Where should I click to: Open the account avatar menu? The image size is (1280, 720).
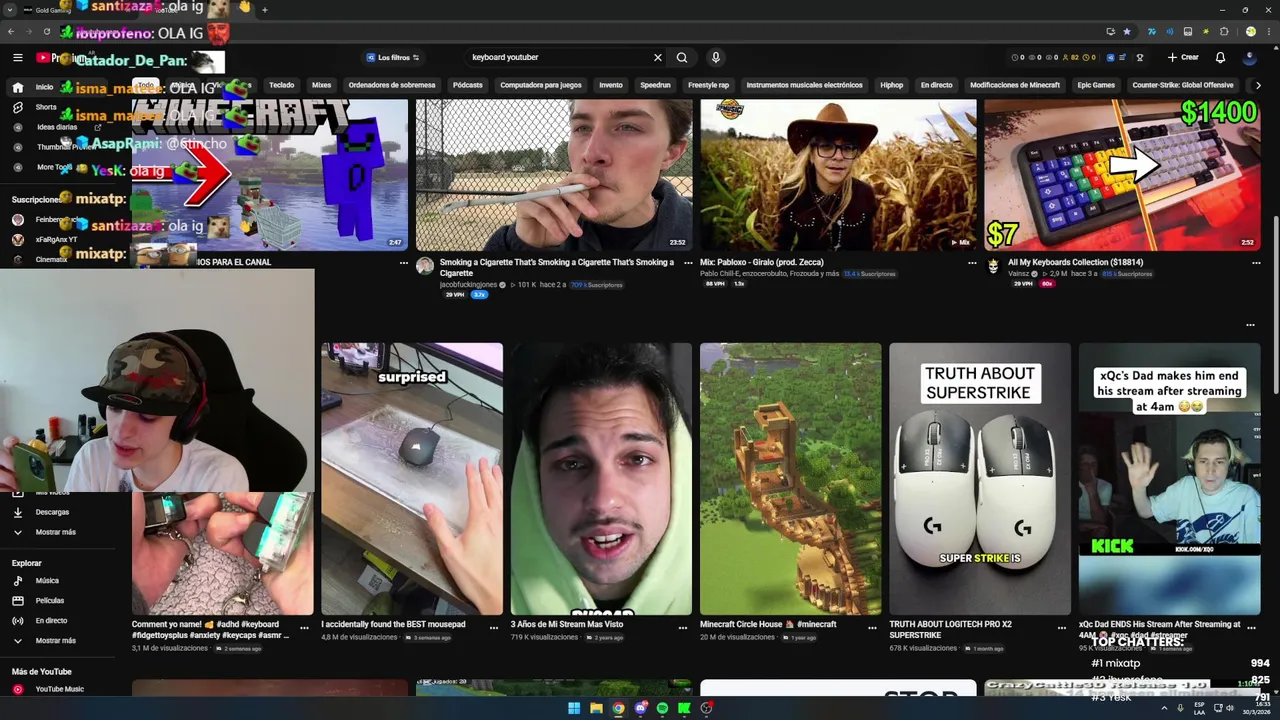point(1250,58)
